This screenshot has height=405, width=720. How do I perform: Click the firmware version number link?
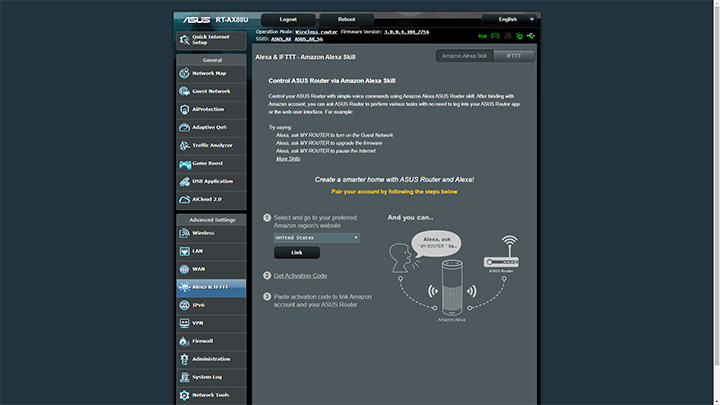(406, 32)
